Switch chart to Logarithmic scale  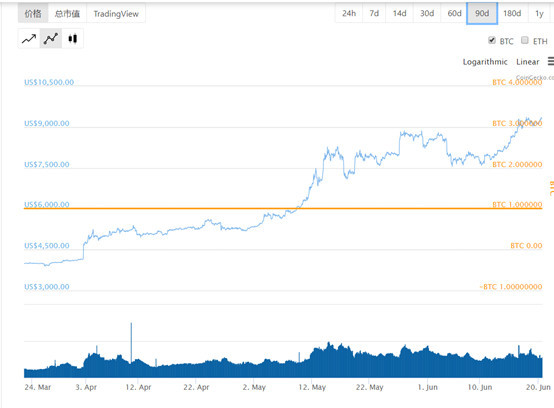point(485,62)
